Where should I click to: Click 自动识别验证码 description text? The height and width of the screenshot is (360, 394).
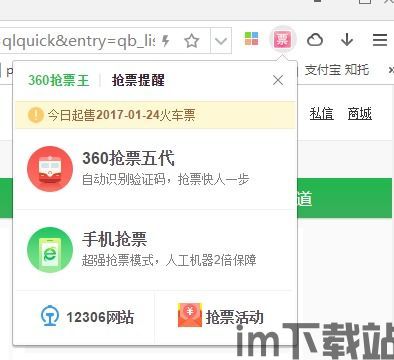click(x=166, y=179)
